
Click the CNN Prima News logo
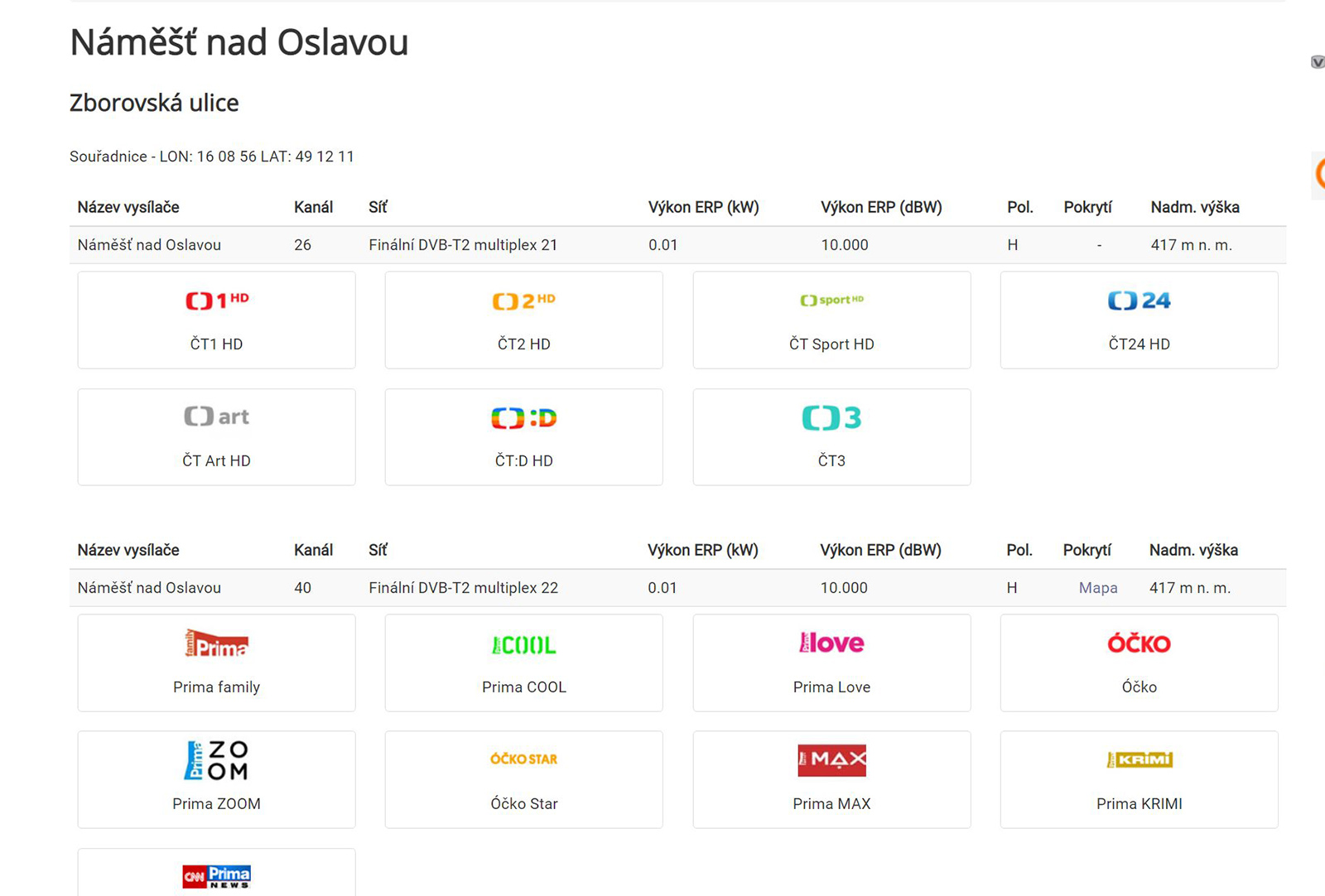point(217,876)
